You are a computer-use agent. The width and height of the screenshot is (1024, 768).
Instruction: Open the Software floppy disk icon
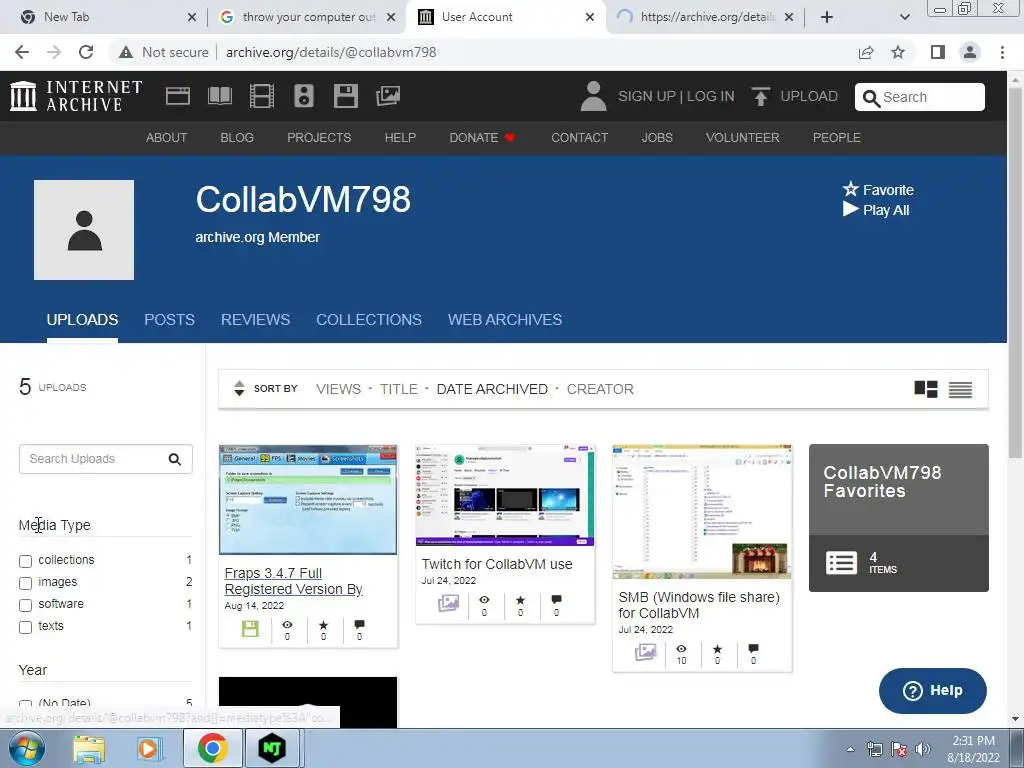[345, 96]
